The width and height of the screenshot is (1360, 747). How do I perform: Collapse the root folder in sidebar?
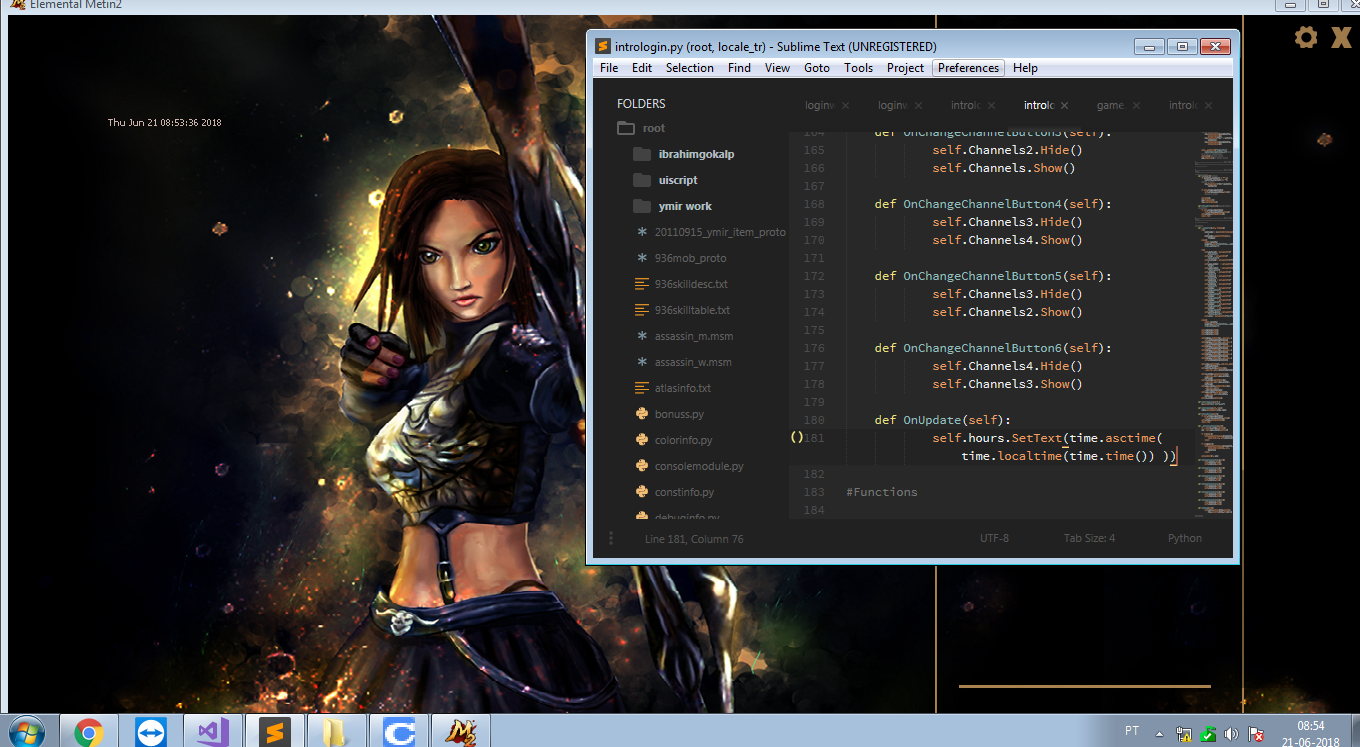tap(654, 128)
